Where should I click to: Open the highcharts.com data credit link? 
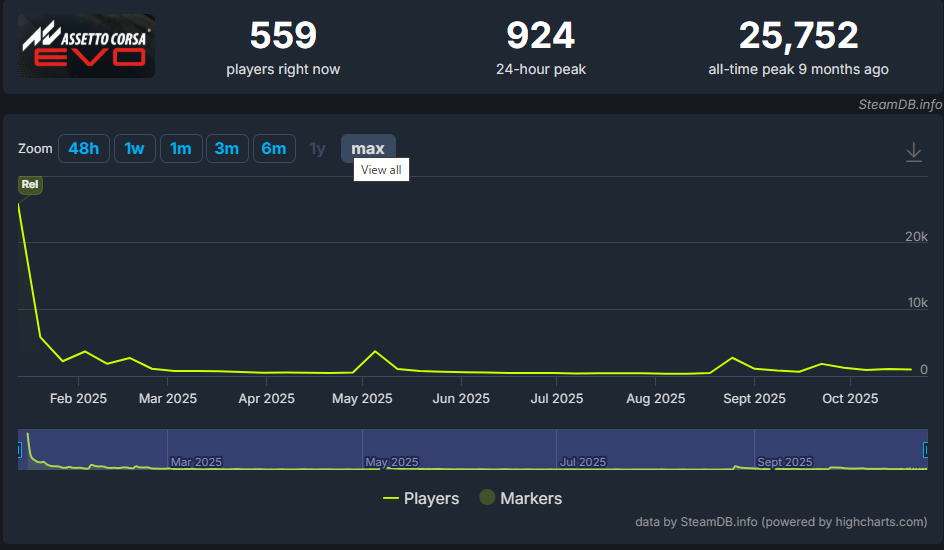point(781,521)
